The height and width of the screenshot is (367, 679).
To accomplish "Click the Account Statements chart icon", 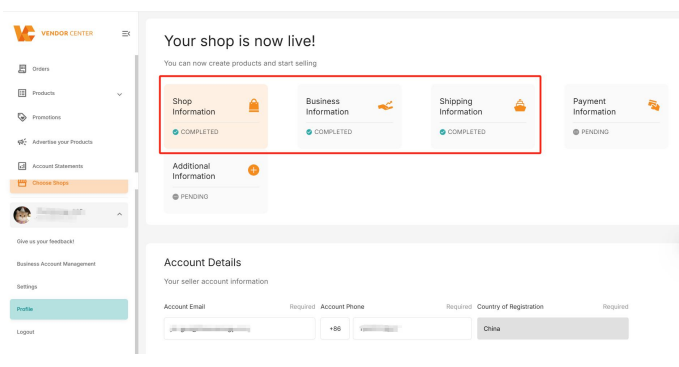I will point(22,166).
